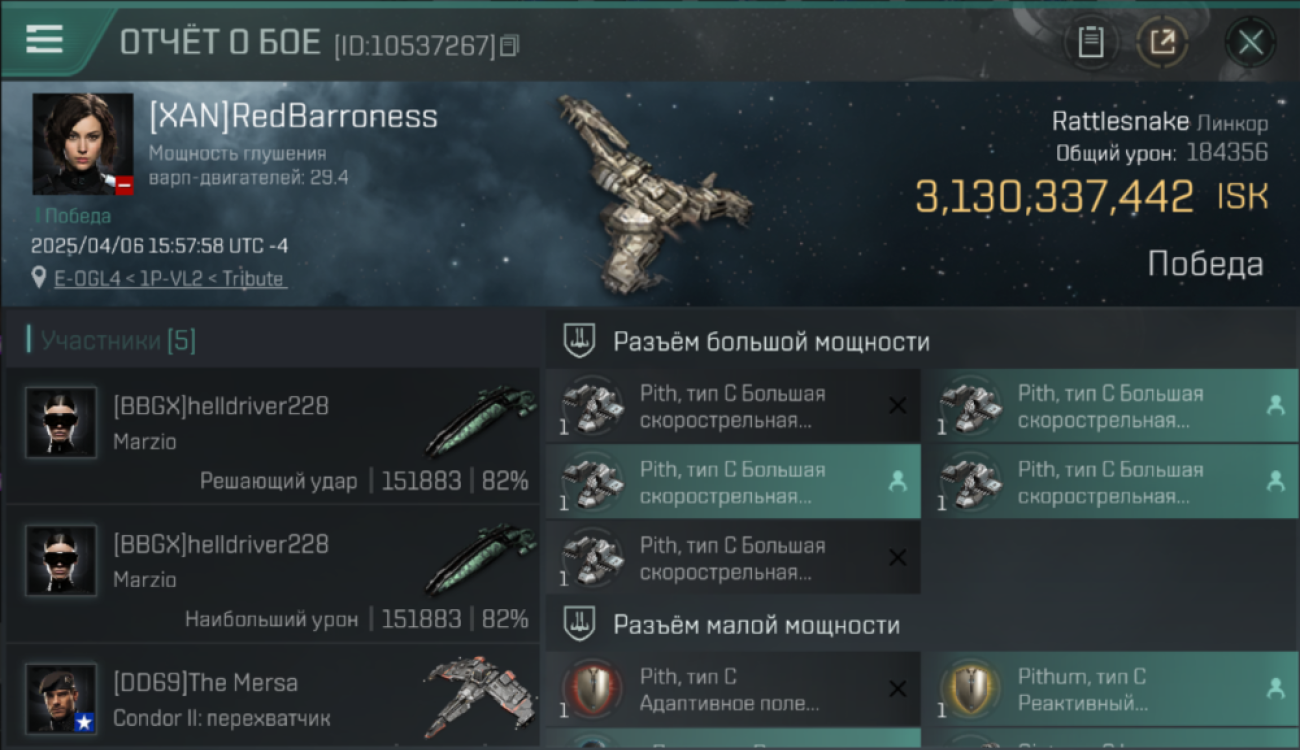Select destroyed Pith Adaptive field module
The height and width of the screenshot is (750, 1300).
[x=733, y=690]
